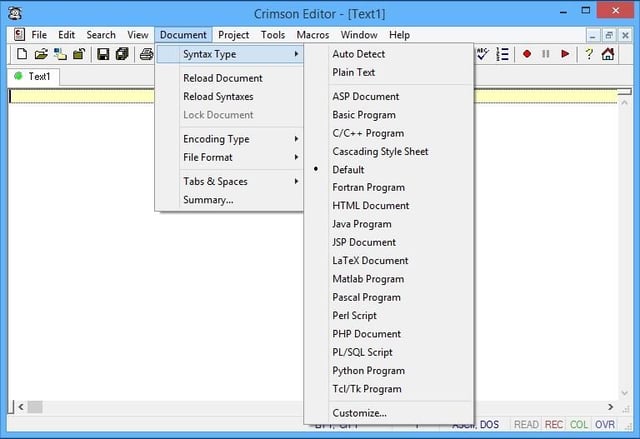Click Reload Syntaxes menu entry
The image size is (640, 439).
click(x=229, y=96)
